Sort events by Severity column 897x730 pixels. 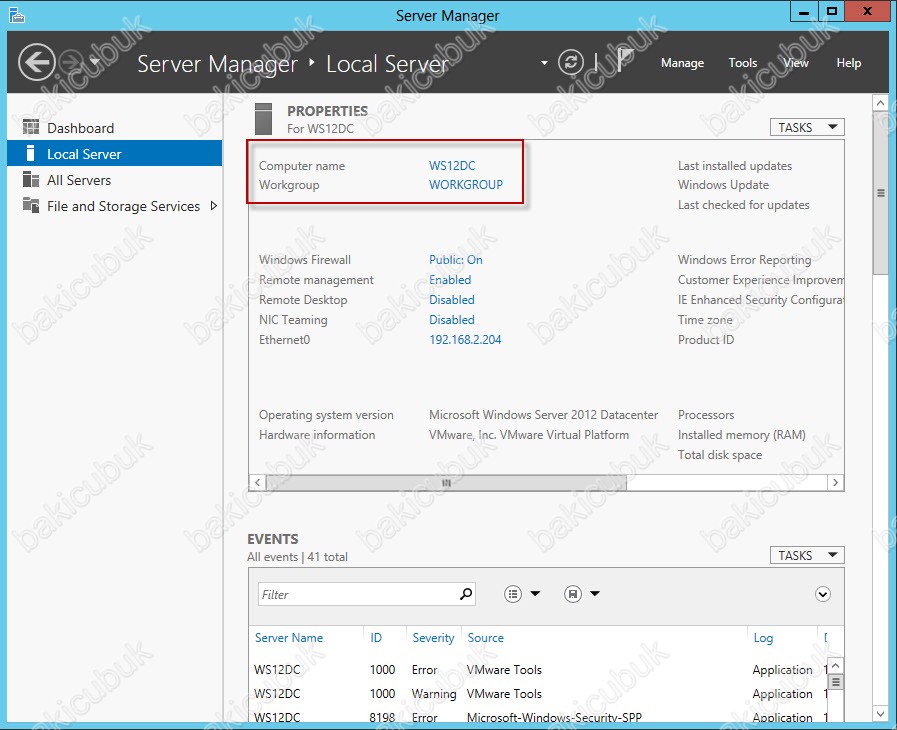coord(433,637)
